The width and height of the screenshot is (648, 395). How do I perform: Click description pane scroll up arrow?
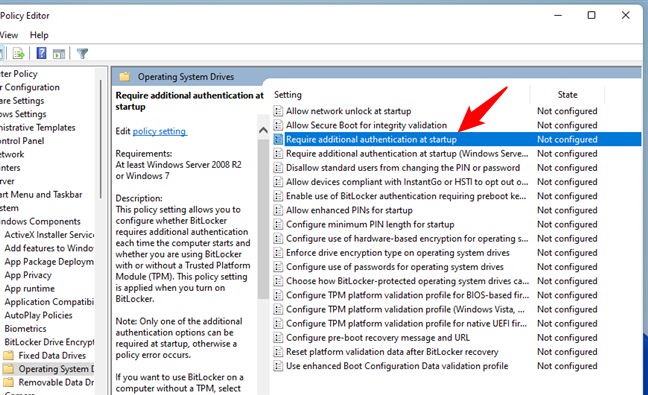[263, 131]
